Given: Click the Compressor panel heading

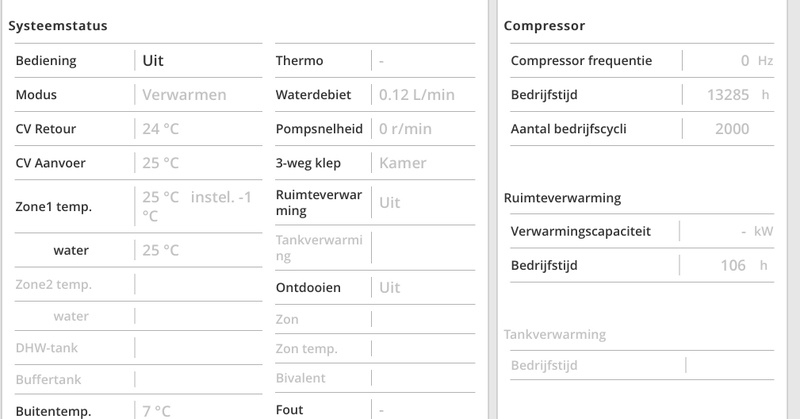Looking at the screenshot, I should point(545,26).
